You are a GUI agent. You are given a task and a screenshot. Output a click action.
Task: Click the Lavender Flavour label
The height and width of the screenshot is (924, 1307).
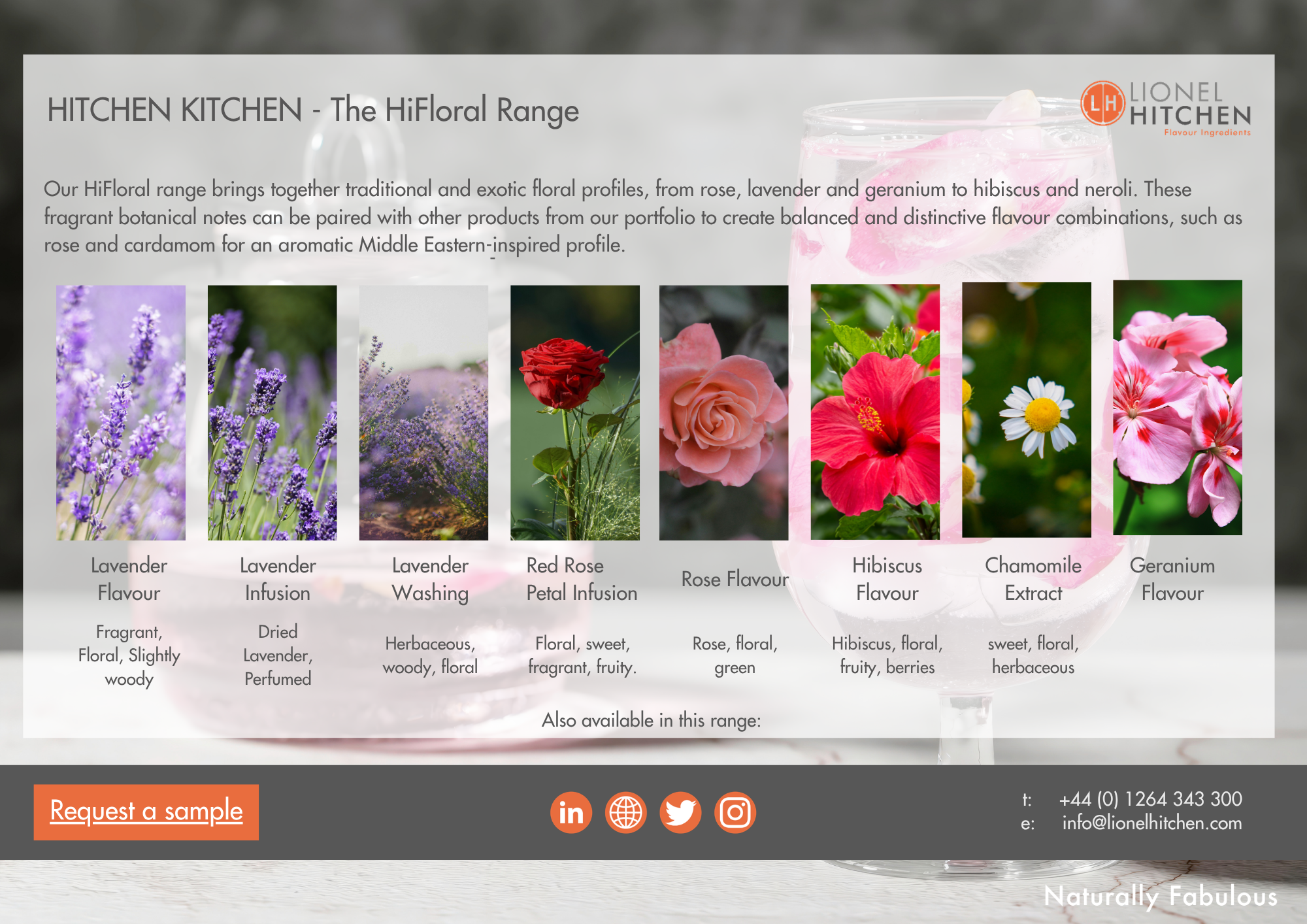129,579
